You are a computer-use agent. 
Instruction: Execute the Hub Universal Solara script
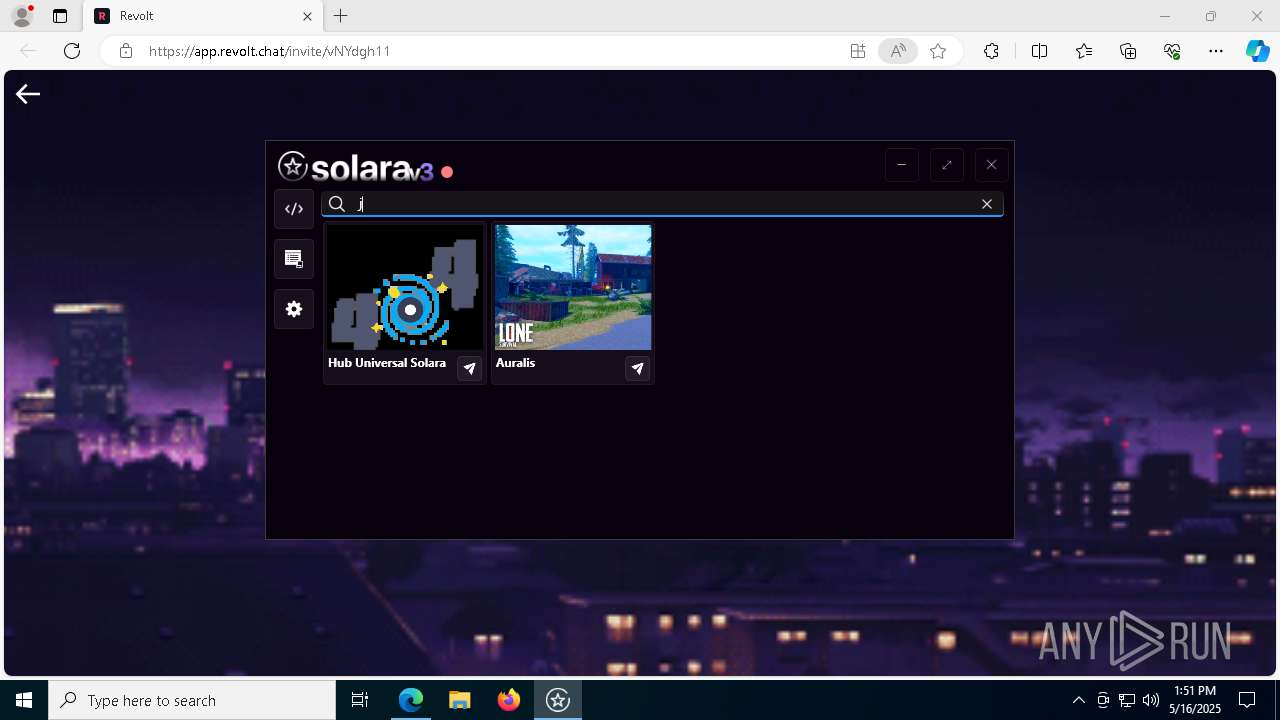[x=469, y=369]
